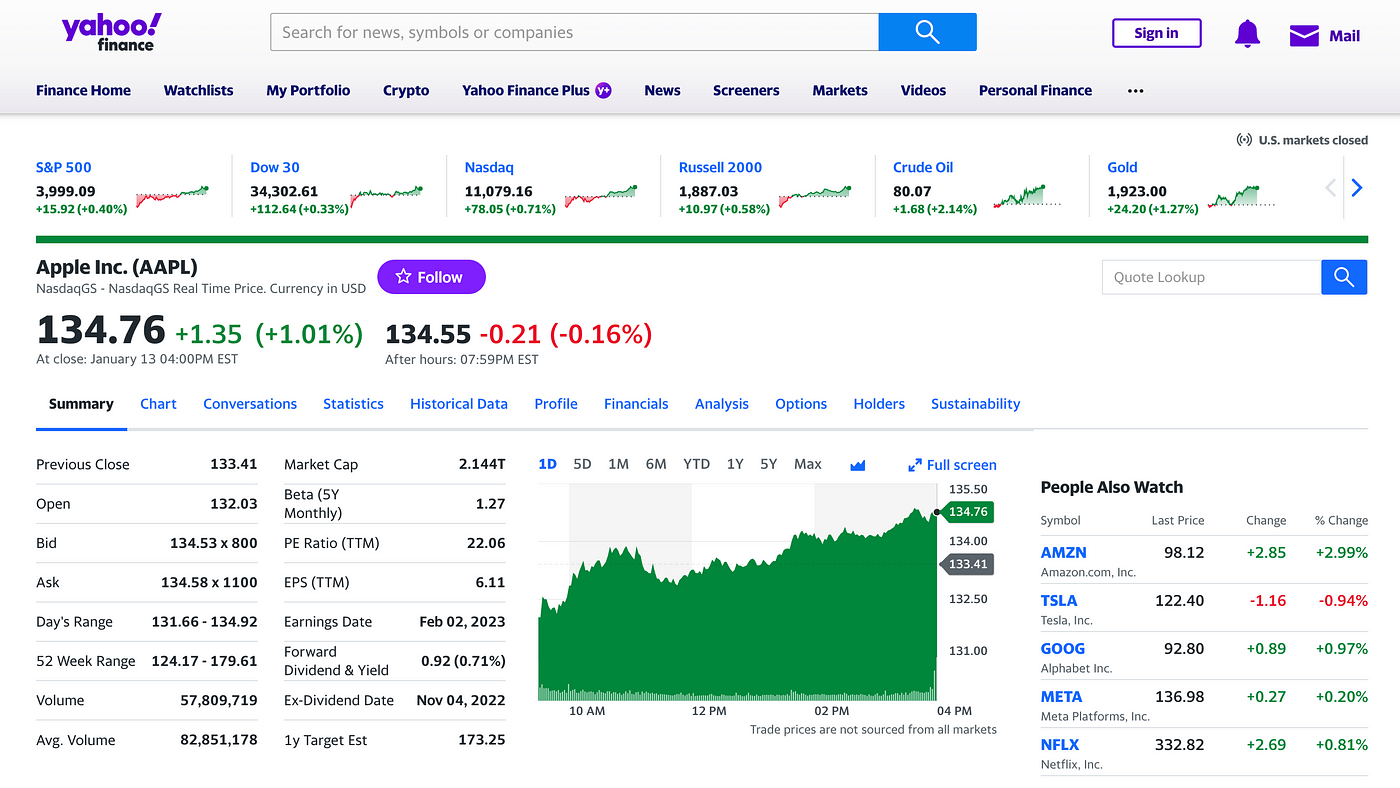Open the Statistics tab
The width and height of the screenshot is (1400, 788).
[x=353, y=404]
